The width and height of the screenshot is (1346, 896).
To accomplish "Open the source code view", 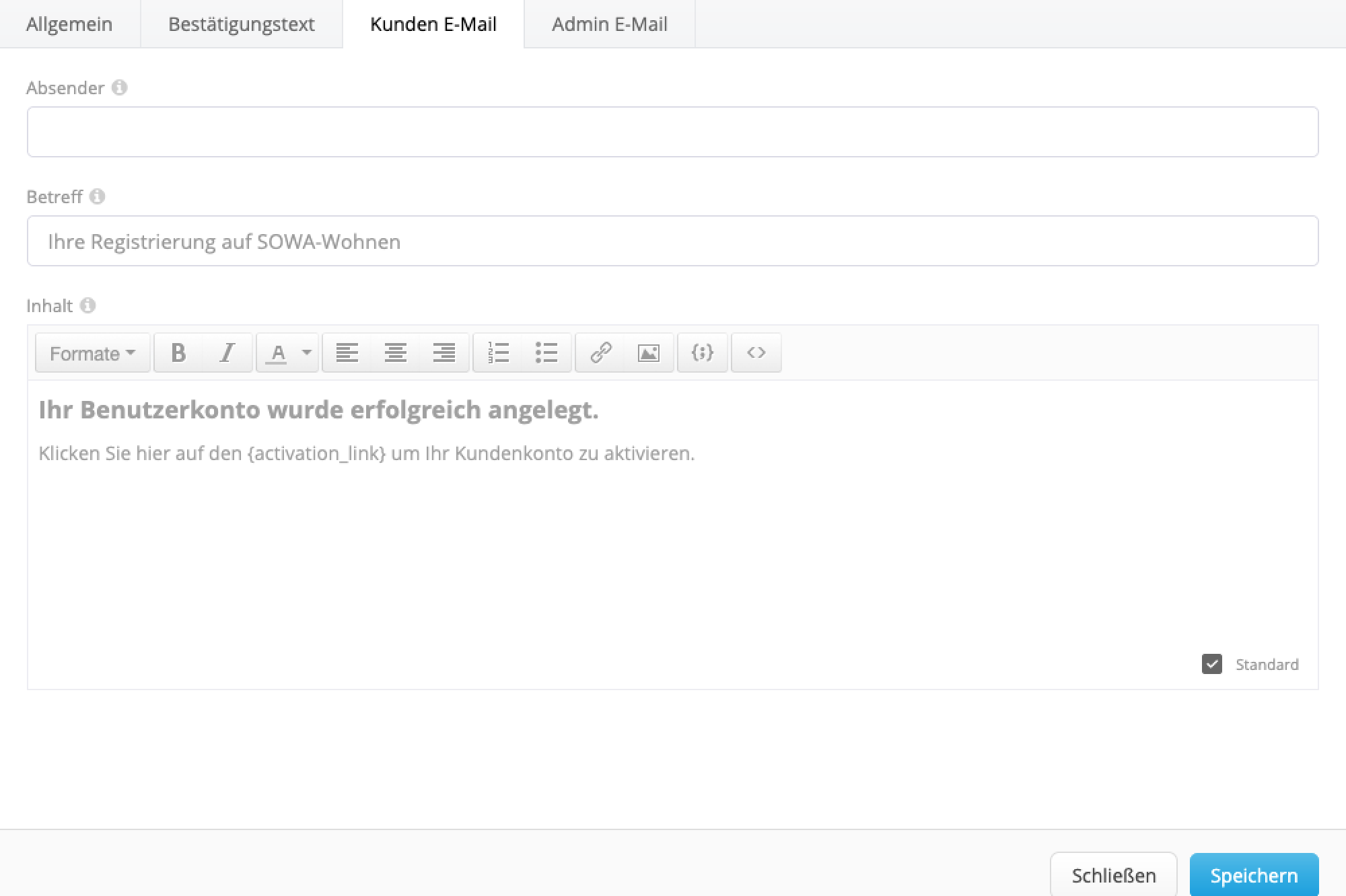I will coord(756,352).
